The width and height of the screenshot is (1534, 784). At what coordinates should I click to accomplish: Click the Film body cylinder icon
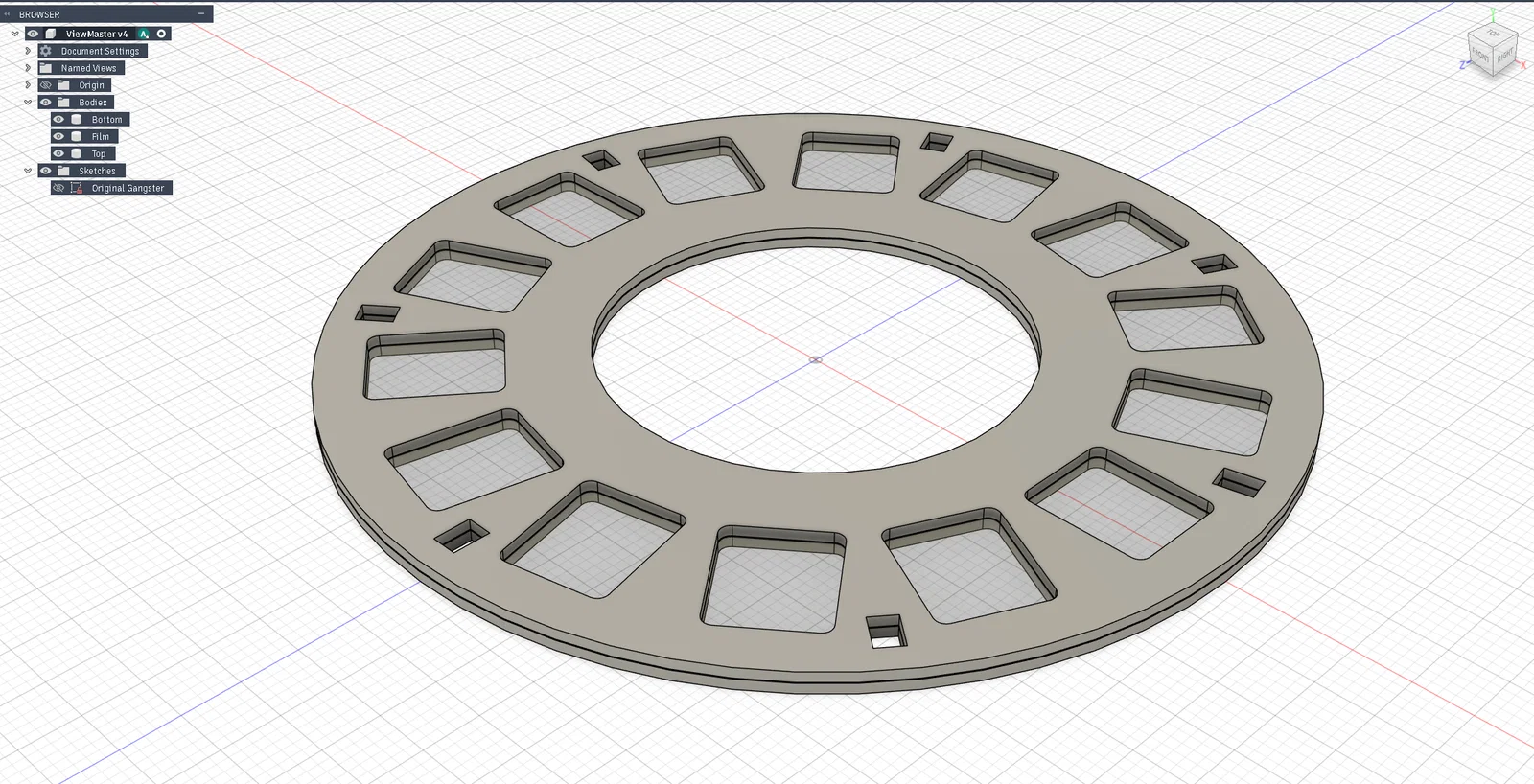tap(77, 137)
